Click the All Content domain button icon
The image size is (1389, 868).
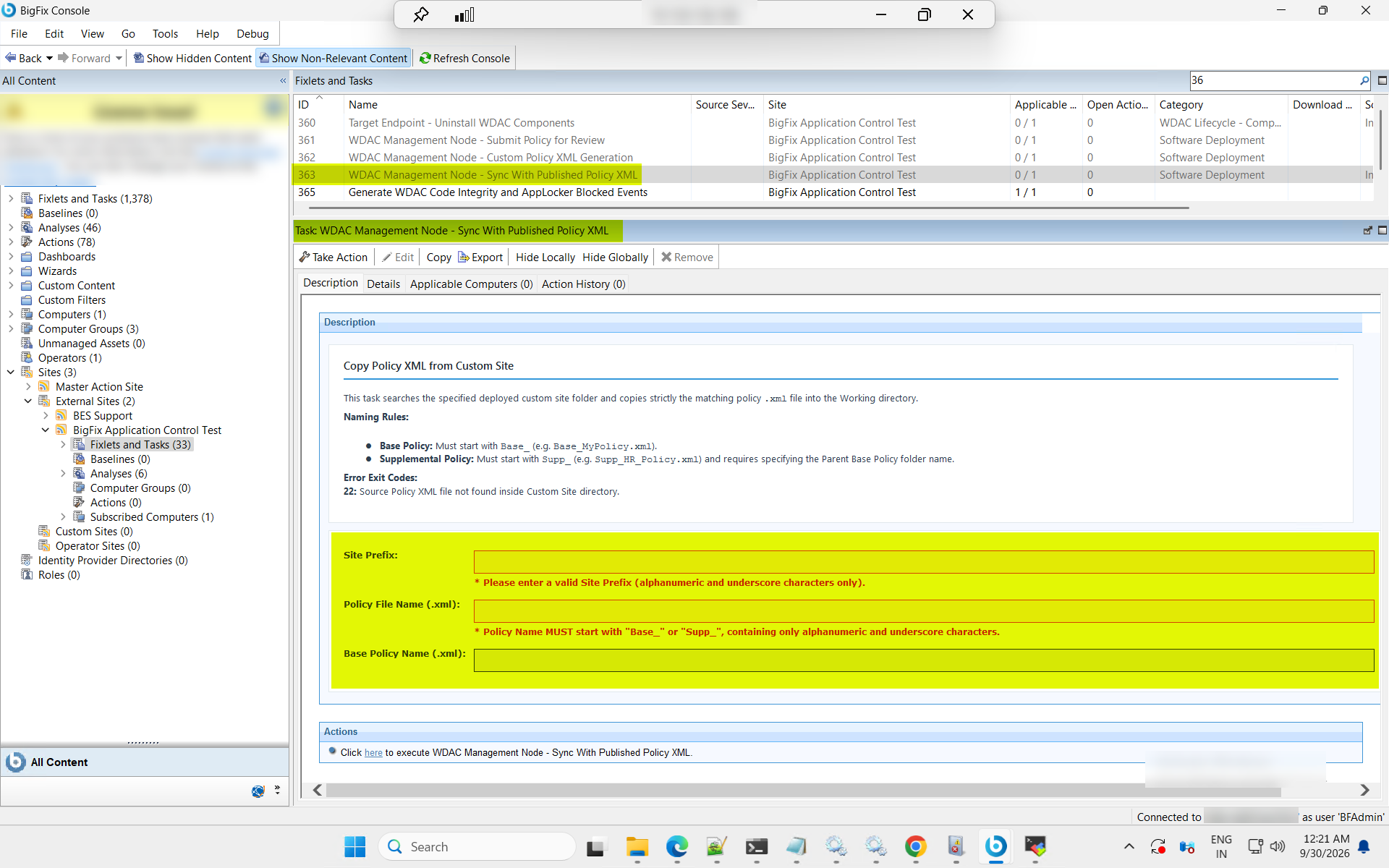pyautogui.click(x=16, y=762)
